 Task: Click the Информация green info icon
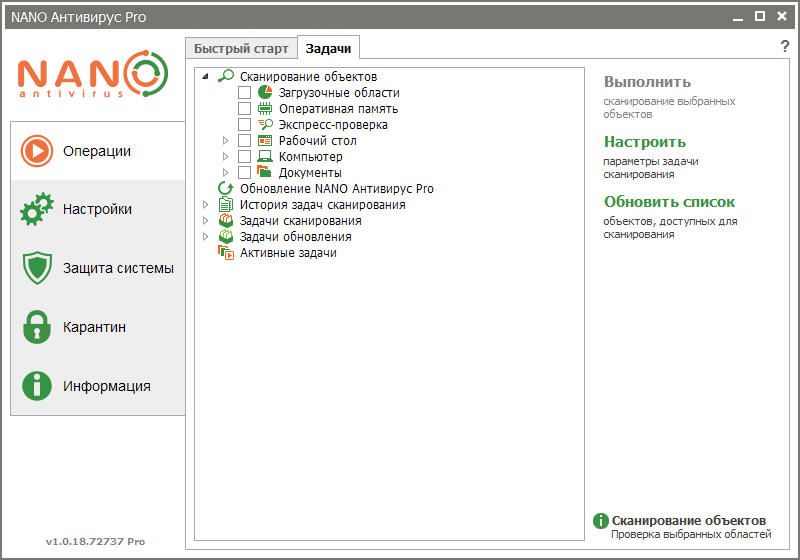click(37, 386)
